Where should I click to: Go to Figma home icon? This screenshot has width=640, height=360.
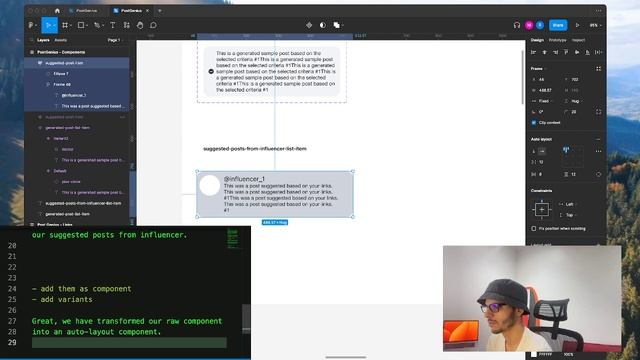(x=57, y=11)
